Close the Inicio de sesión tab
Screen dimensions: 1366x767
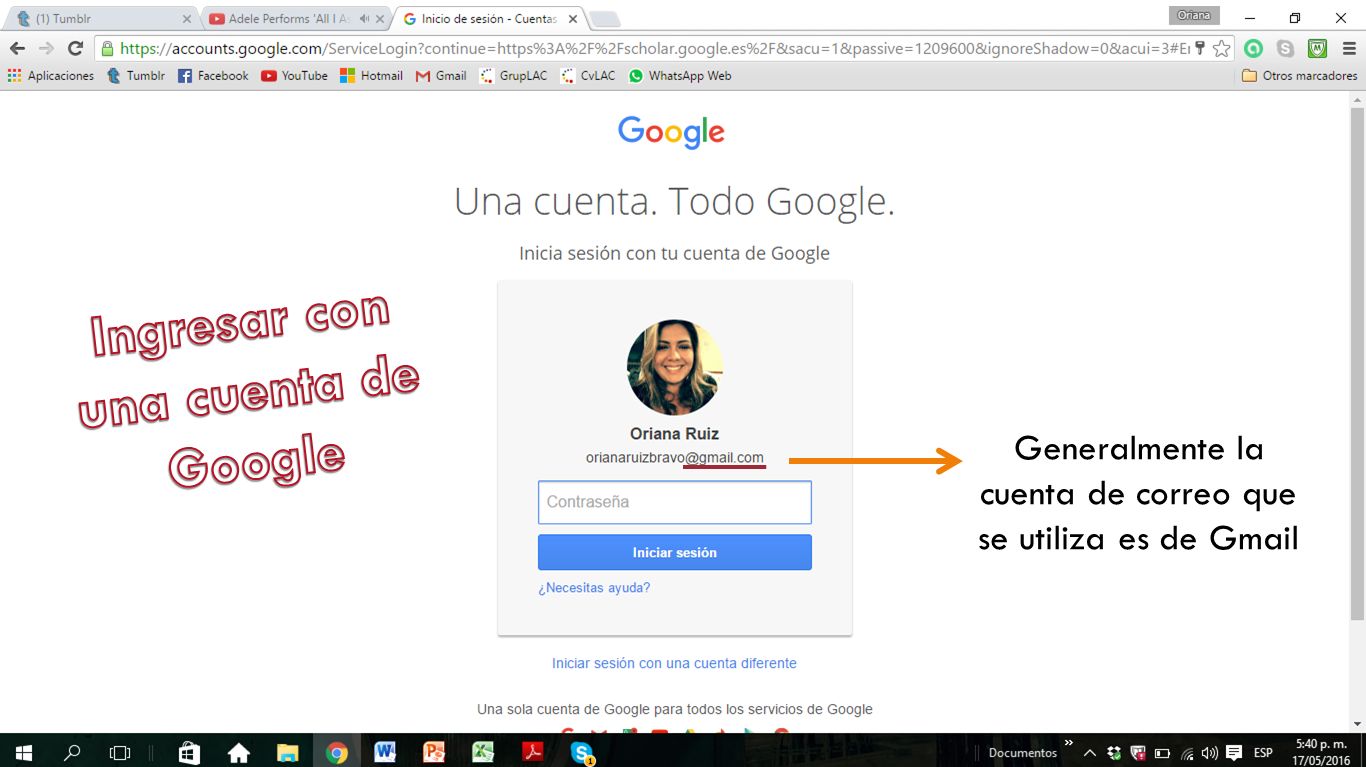click(x=573, y=19)
